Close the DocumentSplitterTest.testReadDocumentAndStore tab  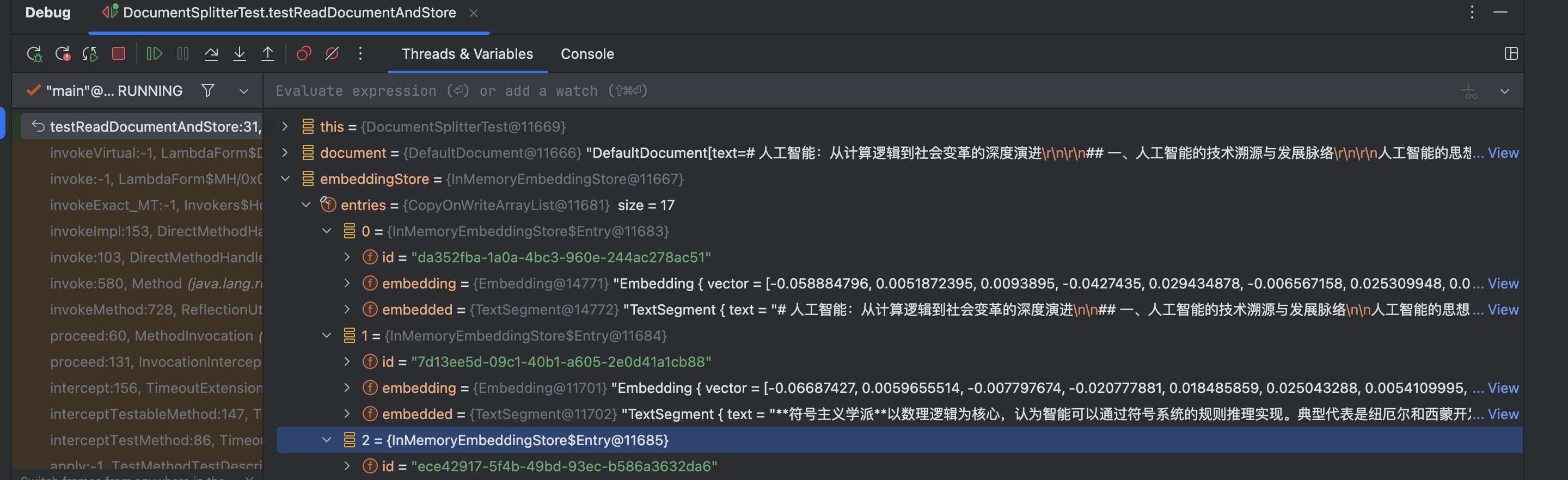pyautogui.click(x=474, y=13)
